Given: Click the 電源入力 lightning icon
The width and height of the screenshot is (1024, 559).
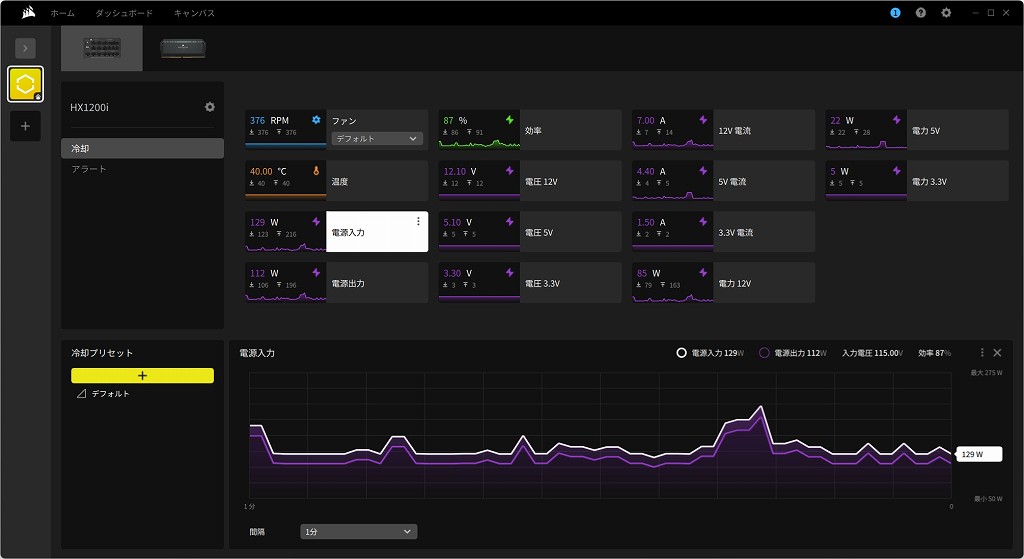Looking at the screenshot, I should click(x=316, y=221).
